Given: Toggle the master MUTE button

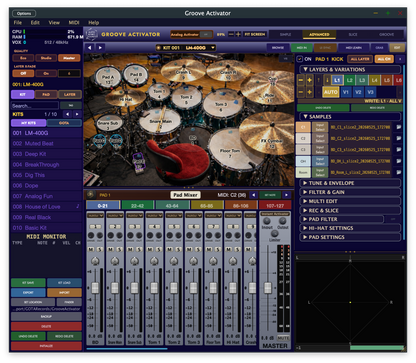Looking at the screenshot, I should [283, 338].
